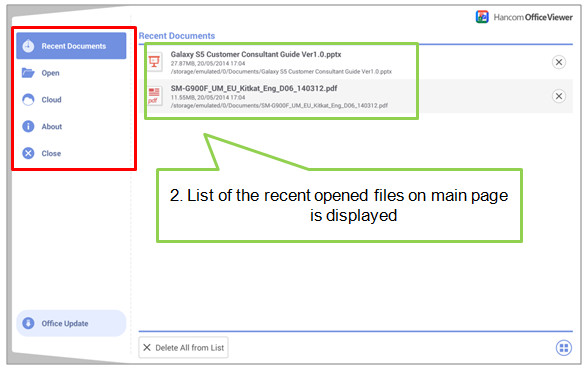Click the Close X circle icon
This screenshot has height=368, width=587.
[28, 153]
